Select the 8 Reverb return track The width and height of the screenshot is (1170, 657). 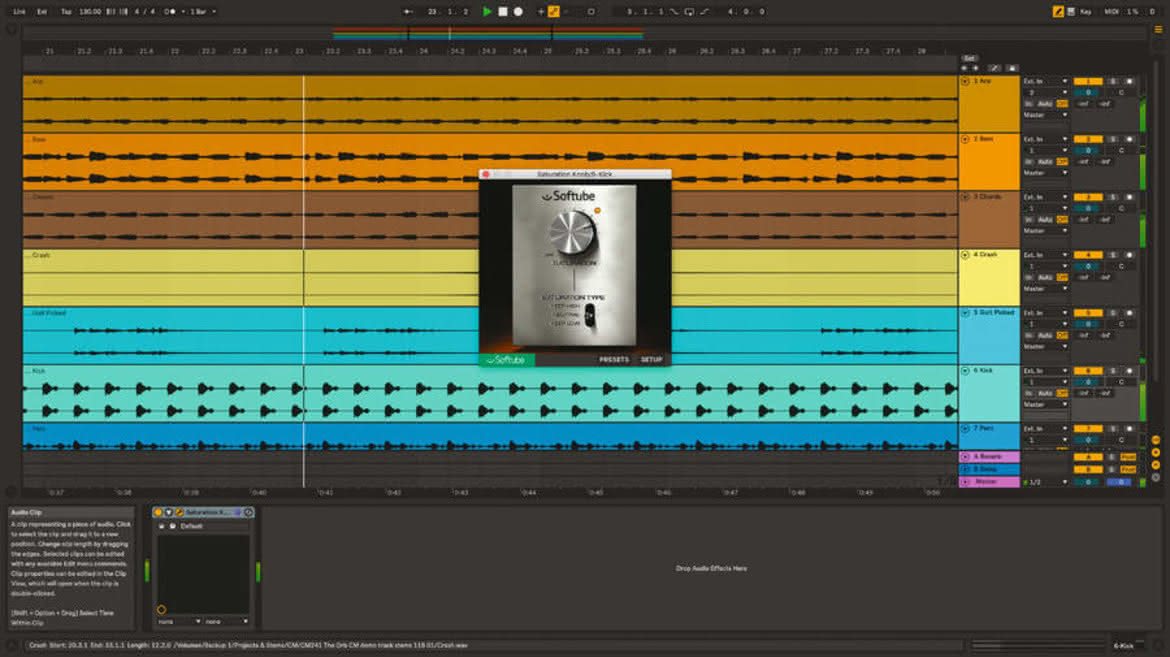coord(989,456)
